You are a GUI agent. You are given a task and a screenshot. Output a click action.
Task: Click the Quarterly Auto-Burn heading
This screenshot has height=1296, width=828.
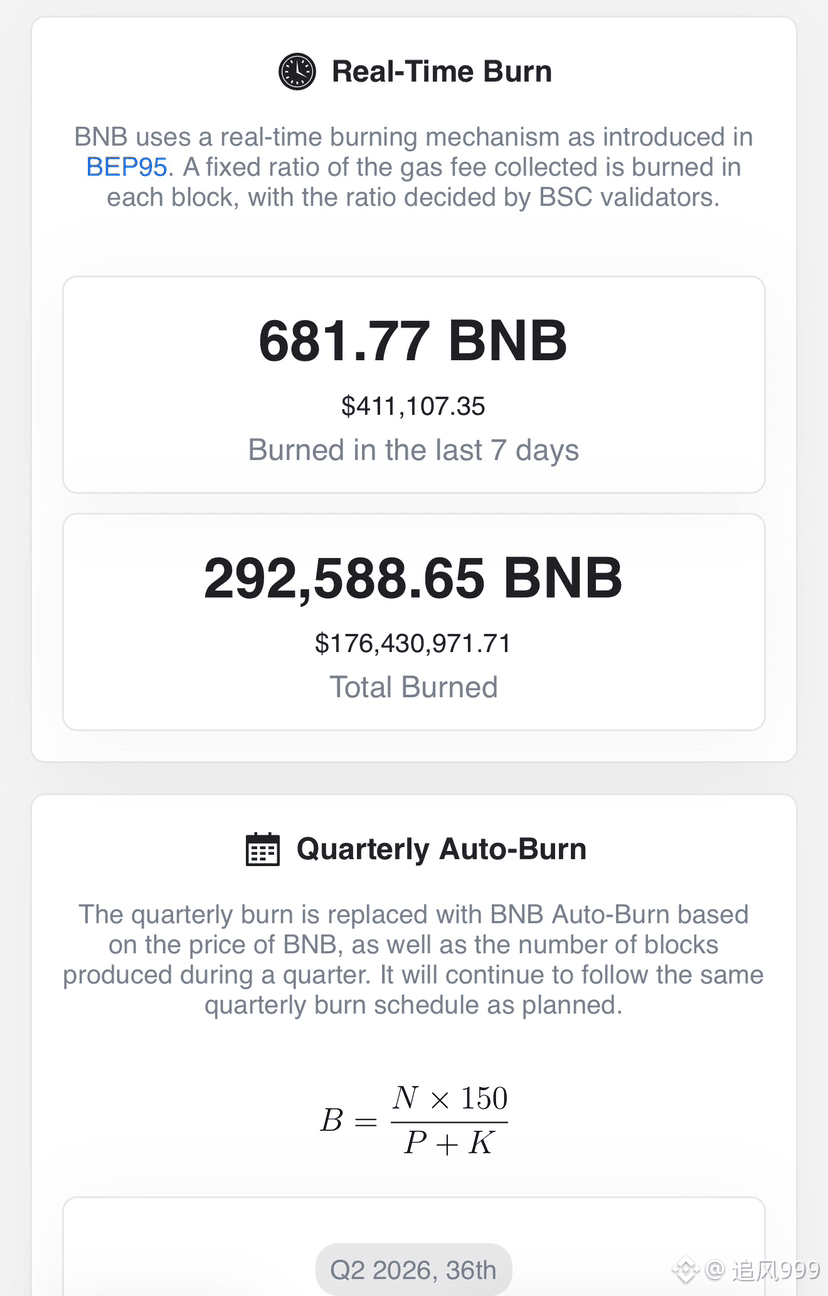tap(442, 849)
